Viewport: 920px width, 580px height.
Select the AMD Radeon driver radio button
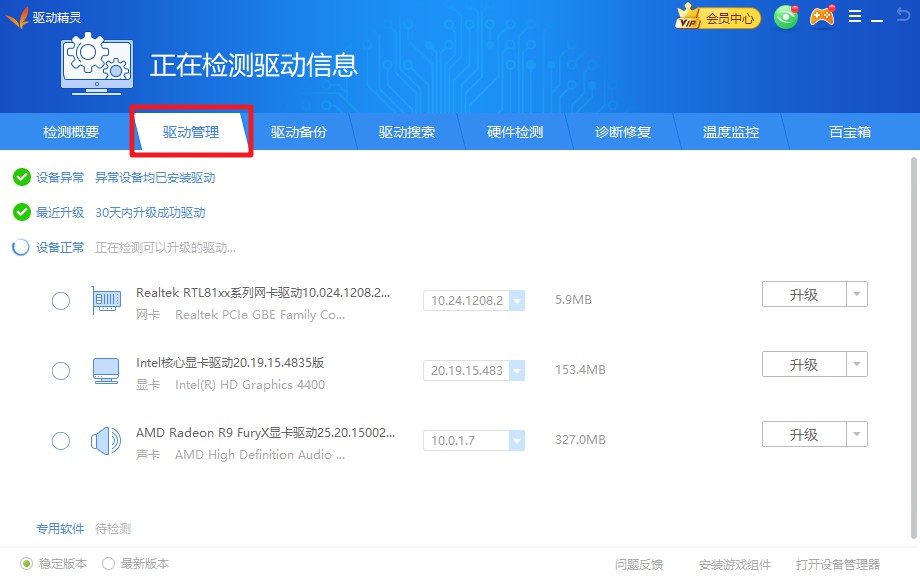(x=61, y=441)
